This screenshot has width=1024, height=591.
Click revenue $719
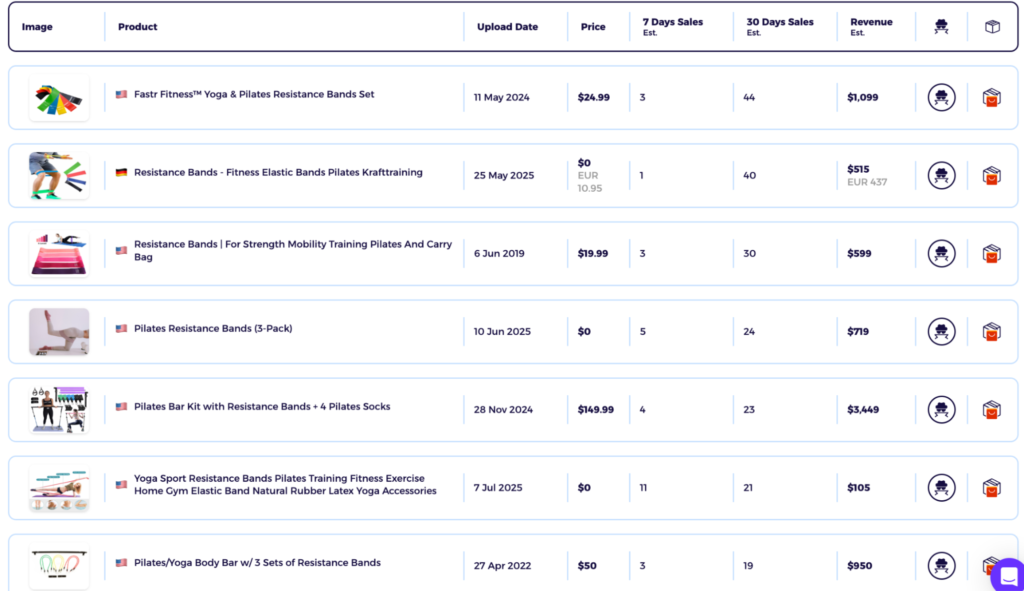(x=858, y=332)
